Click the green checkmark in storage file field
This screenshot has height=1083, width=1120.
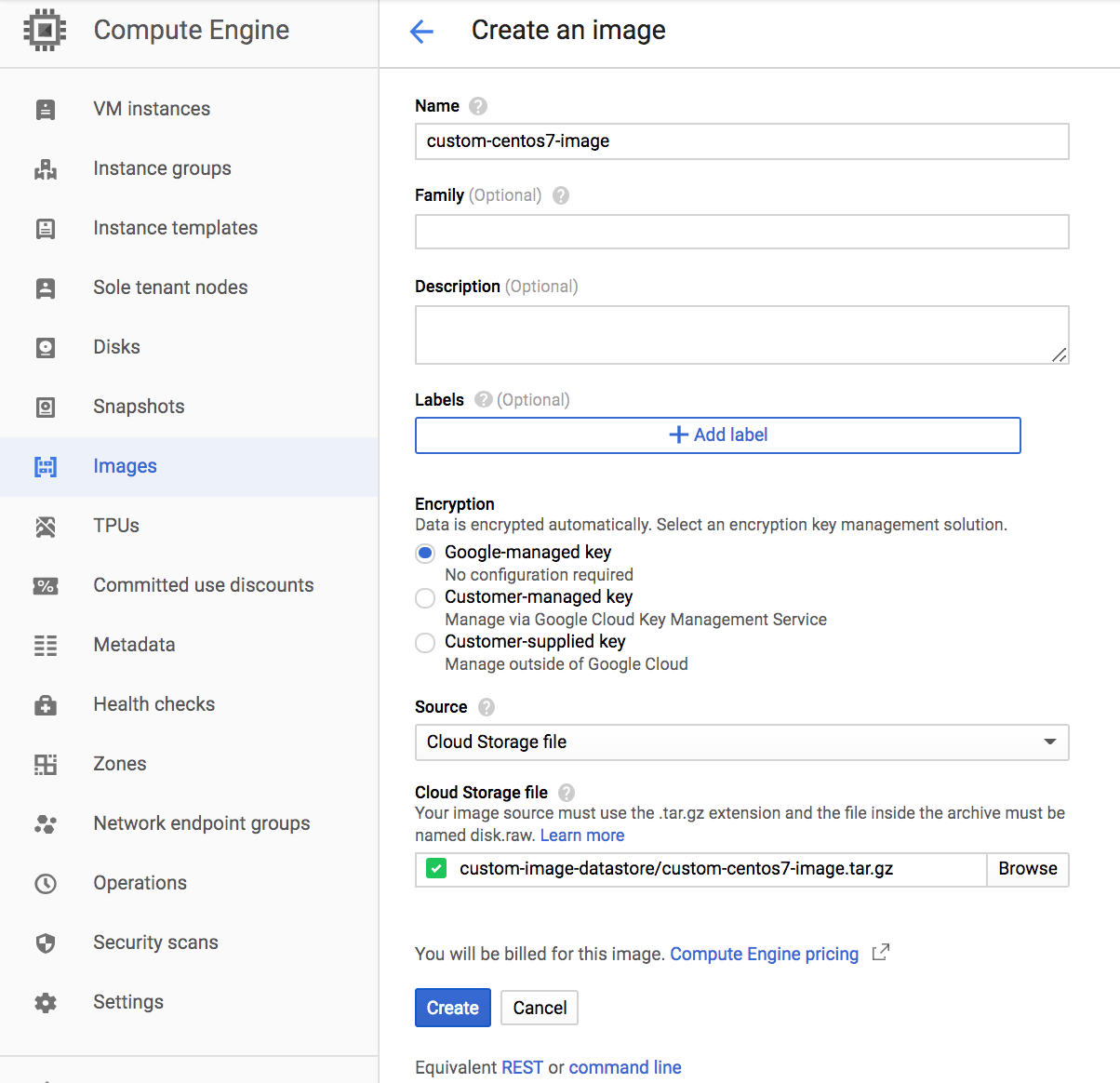click(436, 869)
